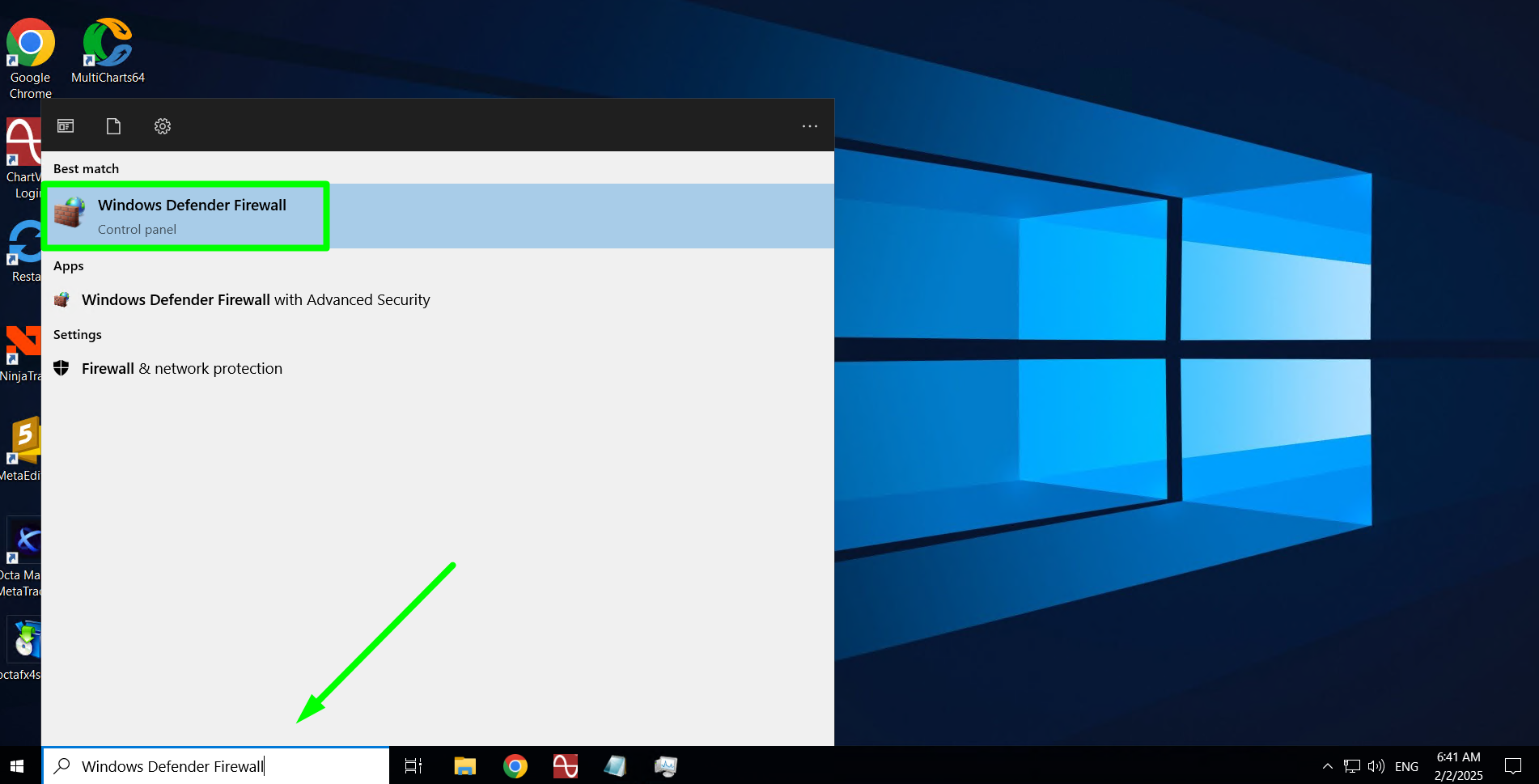
Task: Filter search results by Apps icon
Action: (66, 126)
